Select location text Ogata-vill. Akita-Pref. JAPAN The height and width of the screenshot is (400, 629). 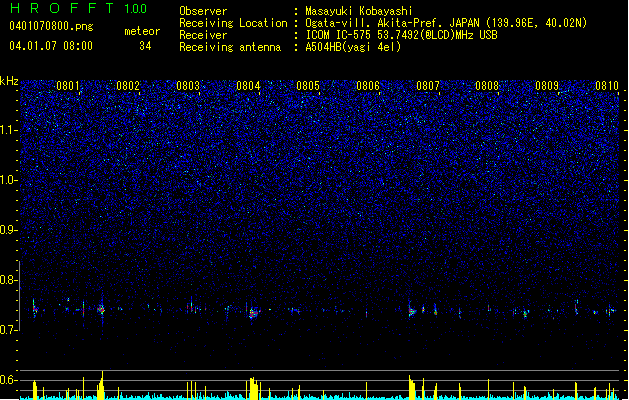click(x=392, y=23)
